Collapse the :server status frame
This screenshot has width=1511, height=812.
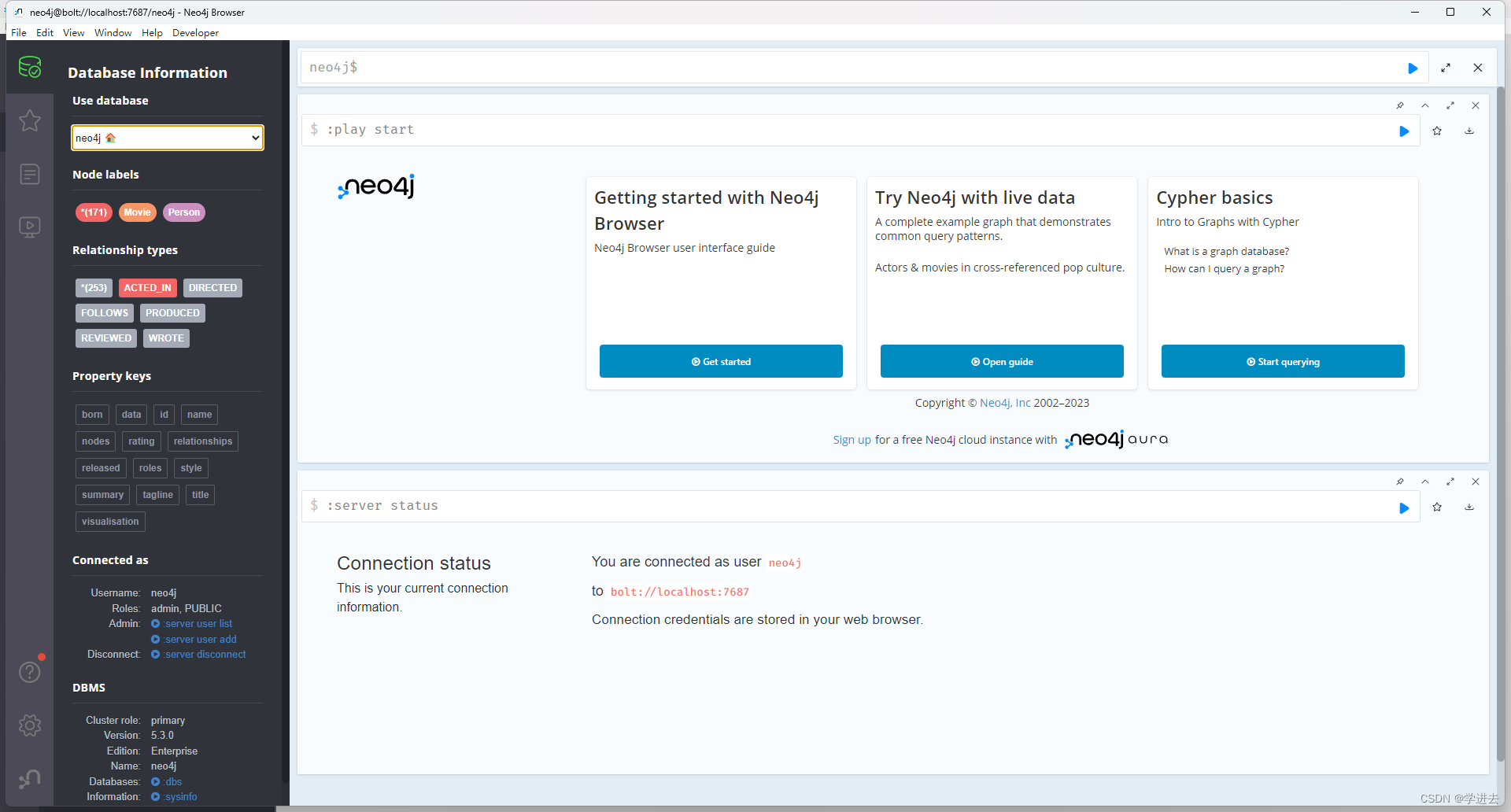[x=1425, y=482]
